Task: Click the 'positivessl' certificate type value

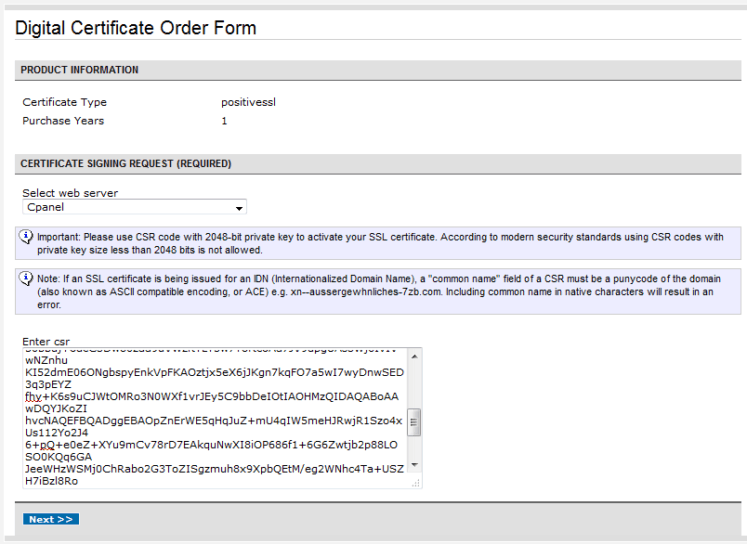Action: click(x=247, y=102)
